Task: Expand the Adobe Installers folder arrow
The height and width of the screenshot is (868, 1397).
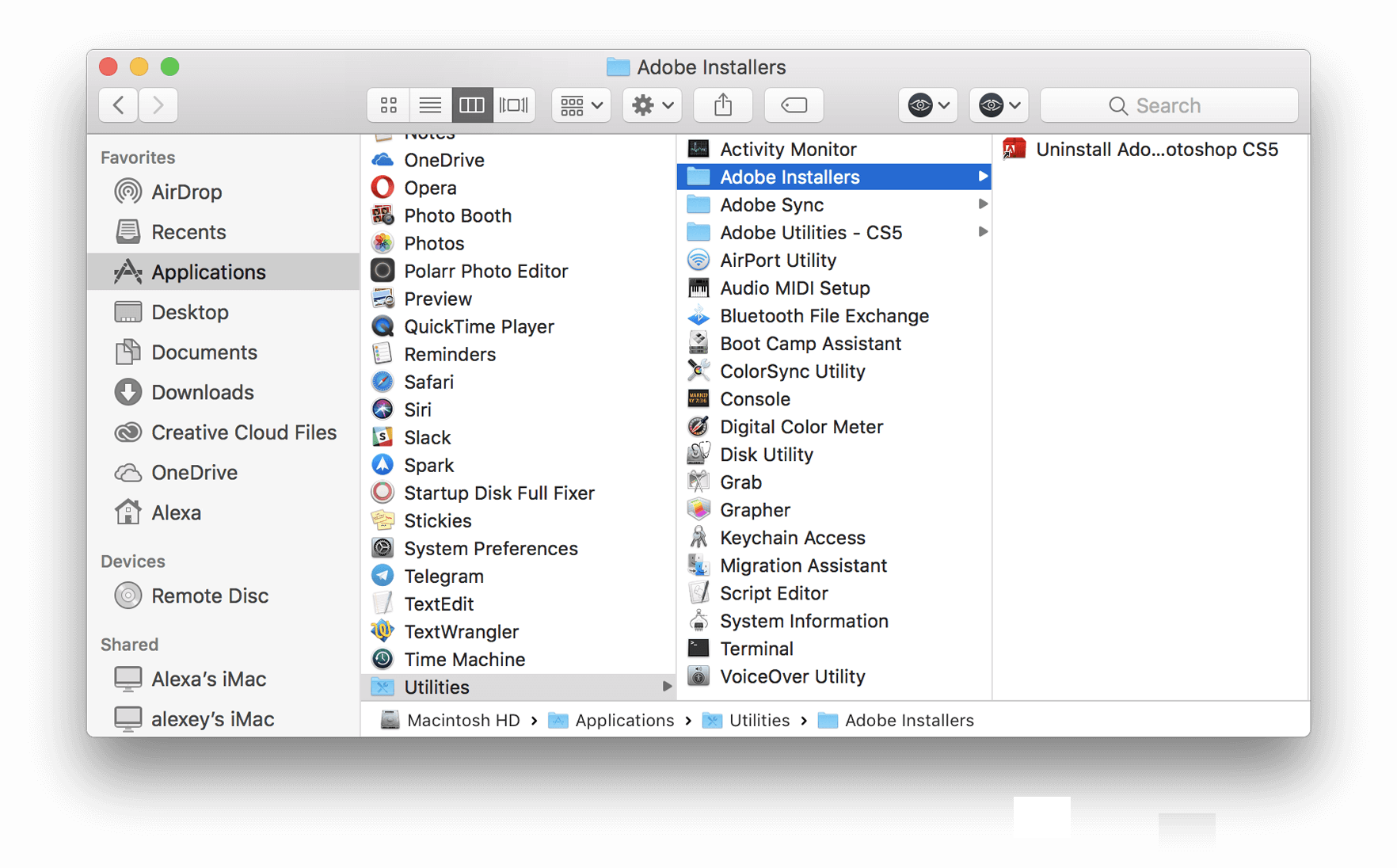Action: coord(982,177)
